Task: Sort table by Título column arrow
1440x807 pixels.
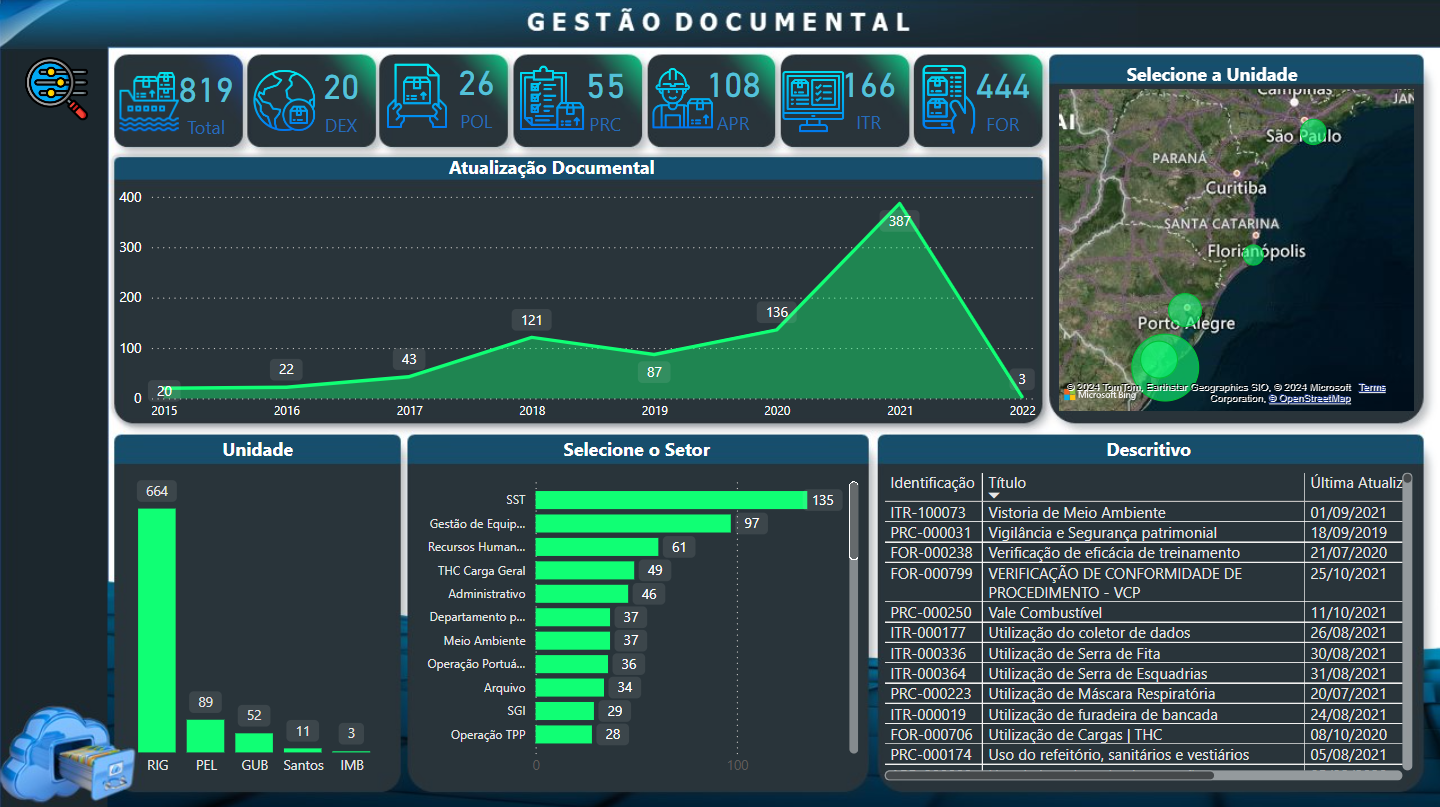Action: click(x=994, y=496)
